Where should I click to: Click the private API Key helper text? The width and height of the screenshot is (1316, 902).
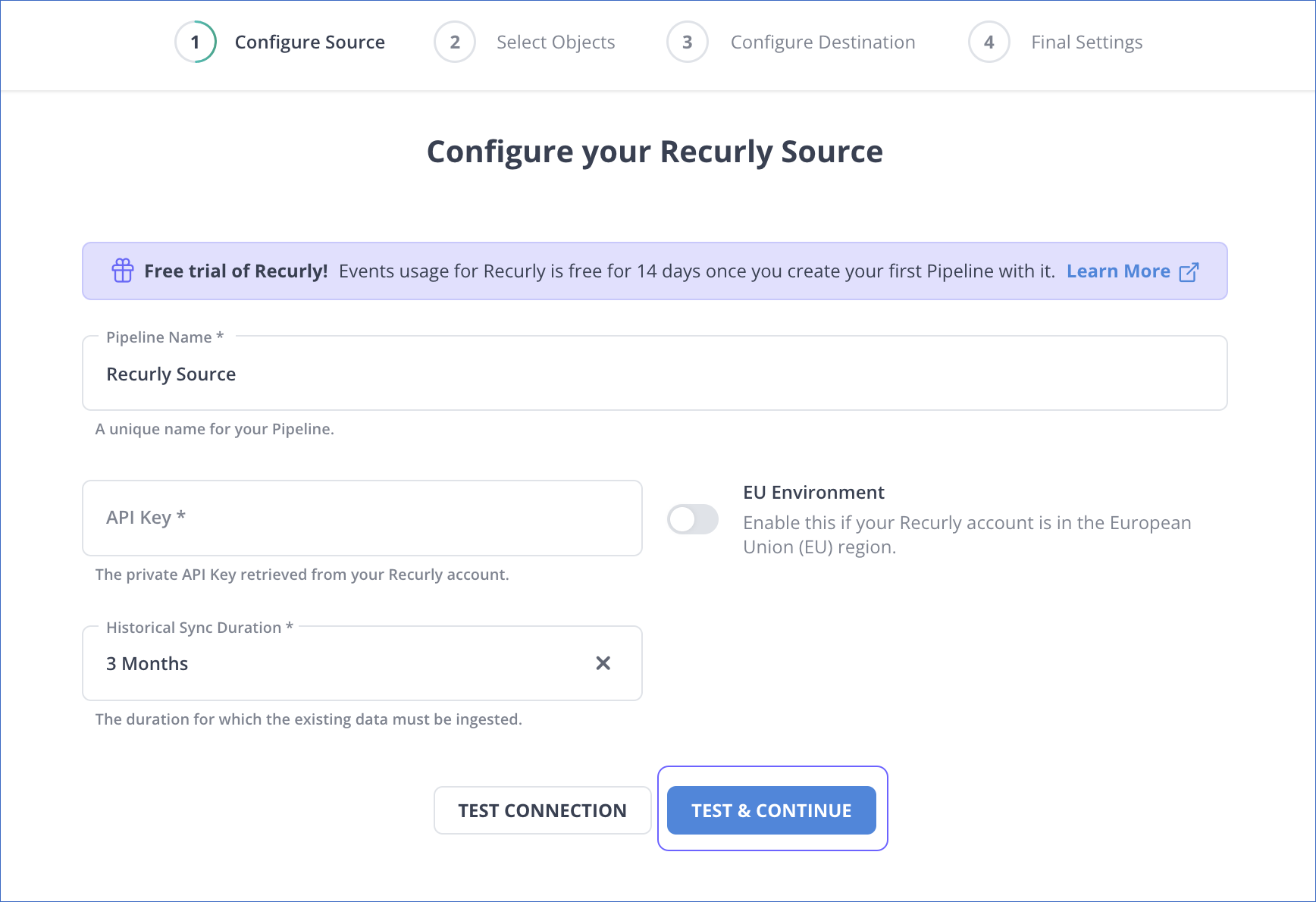point(302,575)
